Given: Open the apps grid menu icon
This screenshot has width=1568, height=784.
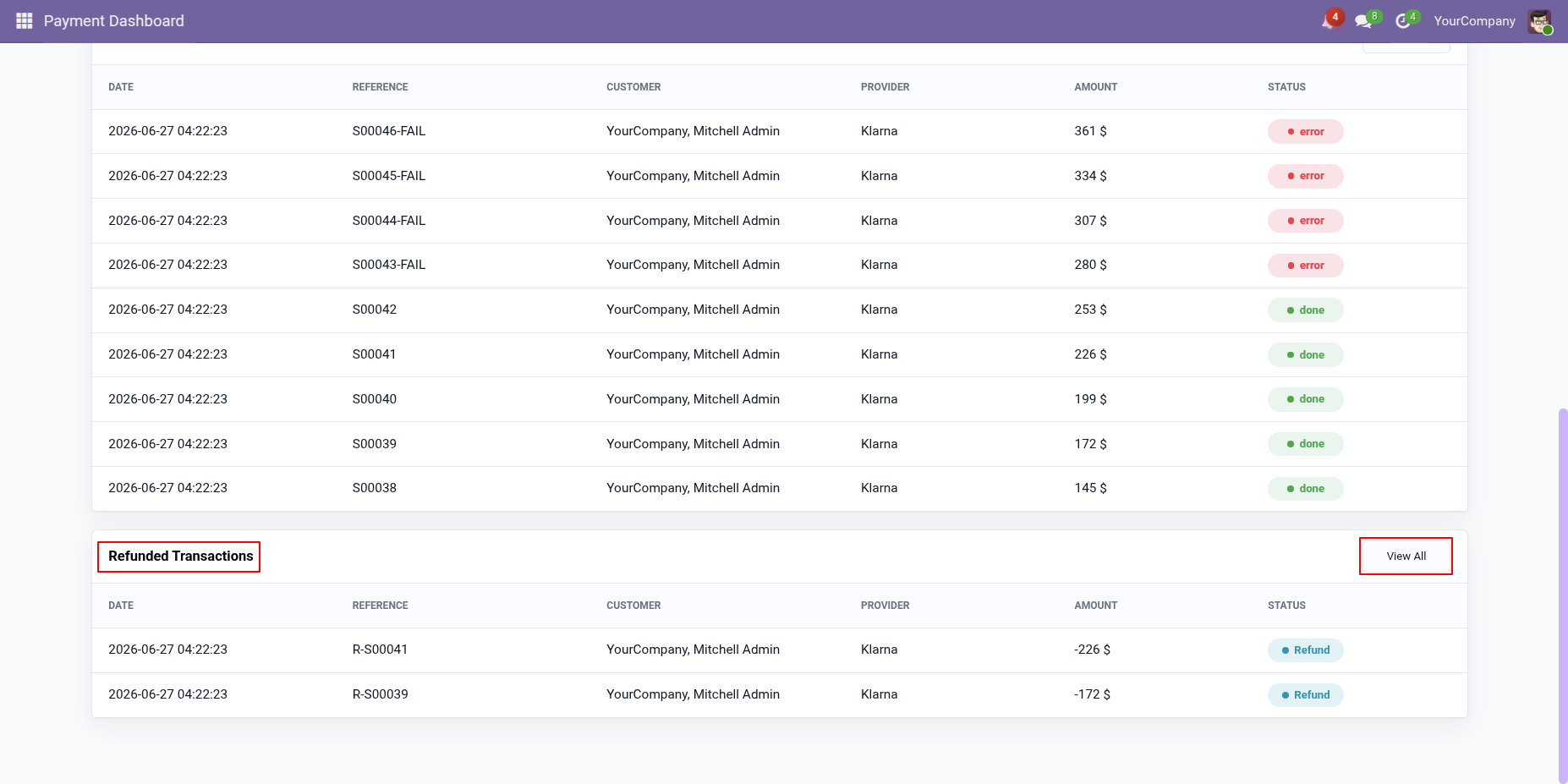Looking at the screenshot, I should point(25,21).
